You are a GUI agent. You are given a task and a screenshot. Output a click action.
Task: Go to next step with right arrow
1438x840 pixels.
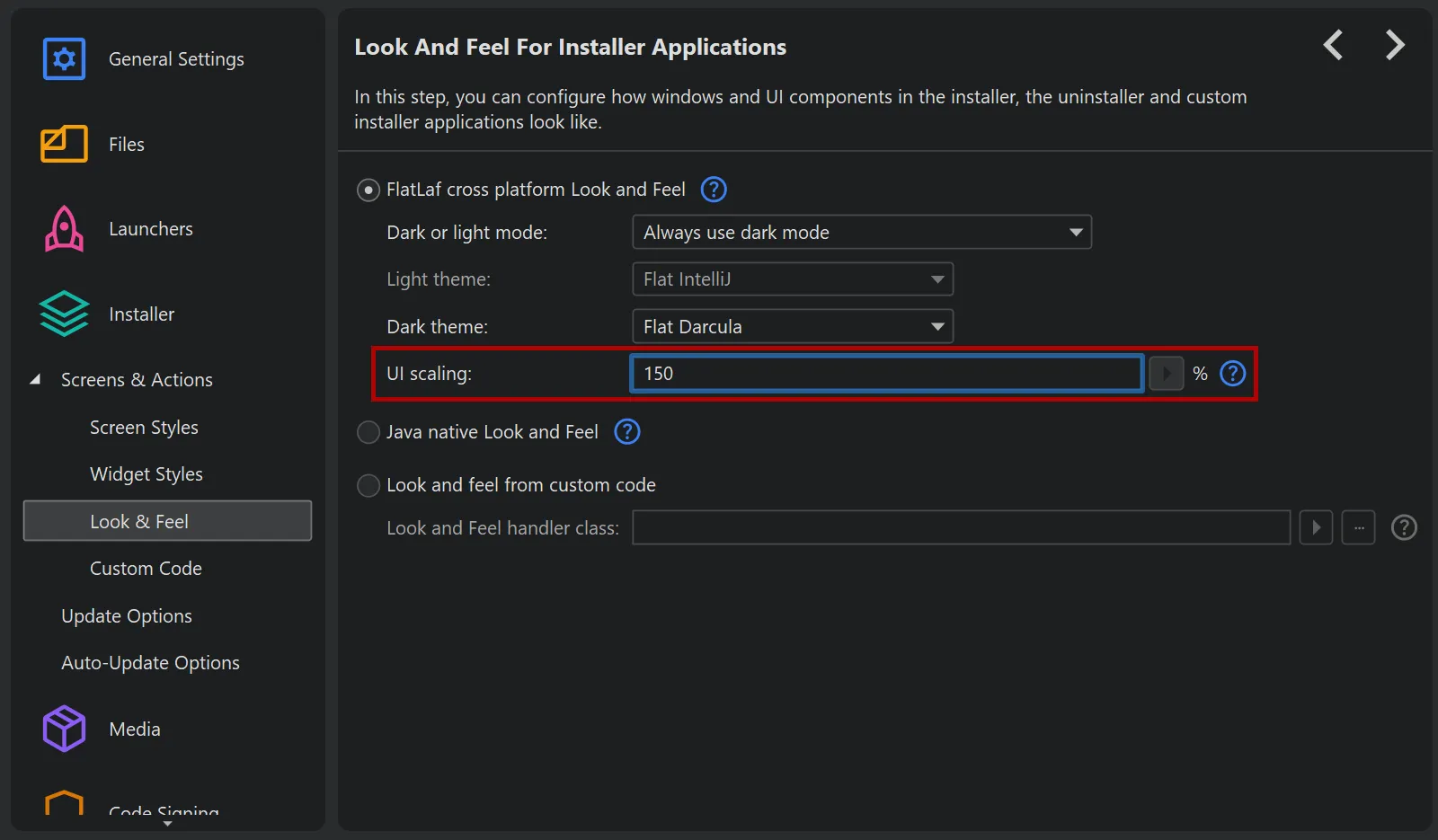pos(1394,45)
